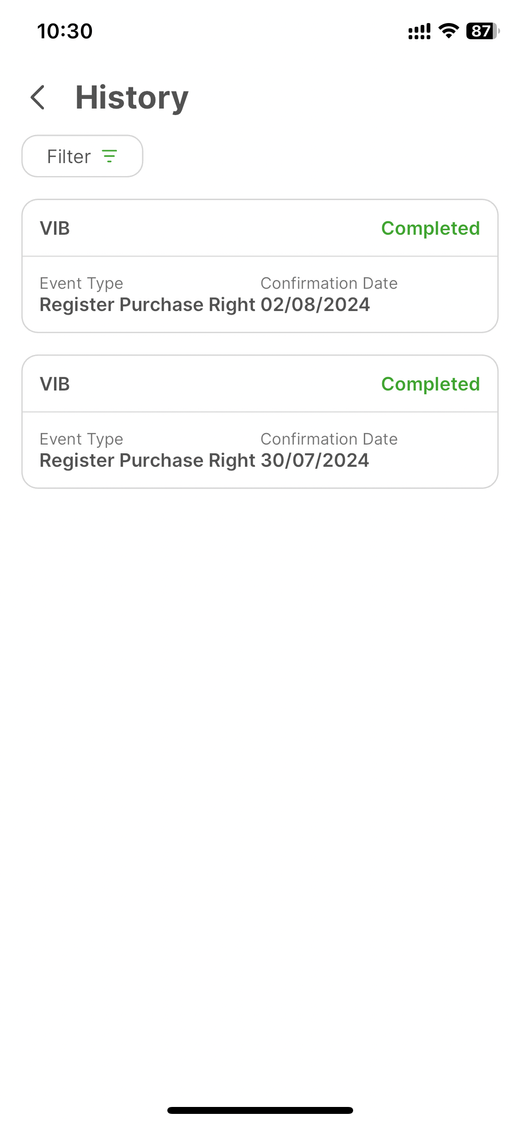Viewport: 520px width, 1125px height.
Task: Tap Event Type label in first card
Action: click(81, 283)
